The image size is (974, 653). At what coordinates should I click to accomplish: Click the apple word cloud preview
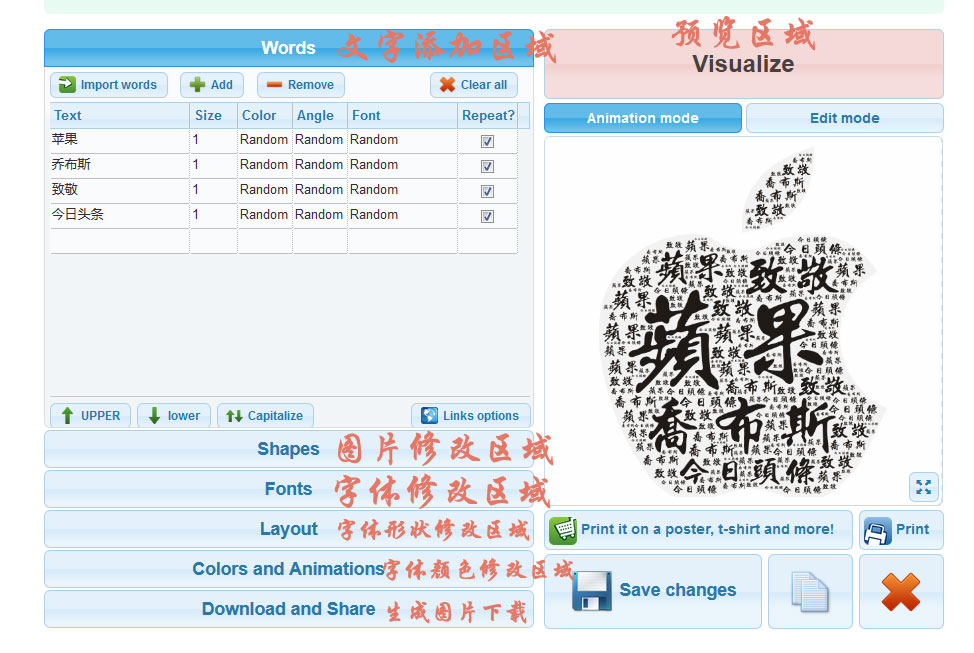click(x=742, y=323)
